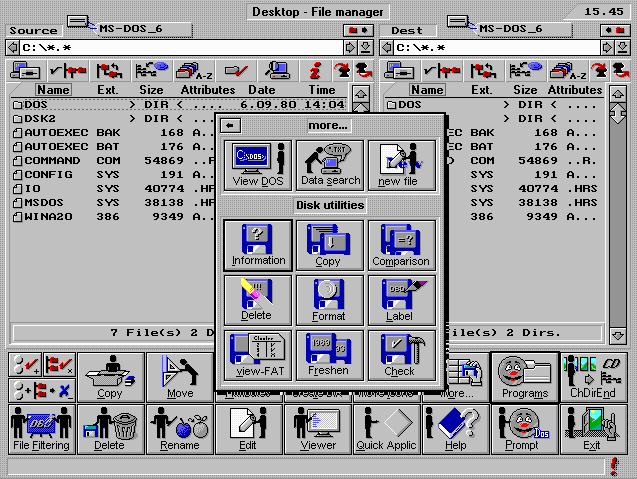
Task: Click Source sort A-Z toolbar icon
Action: pyautogui.click(x=194, y=71)
